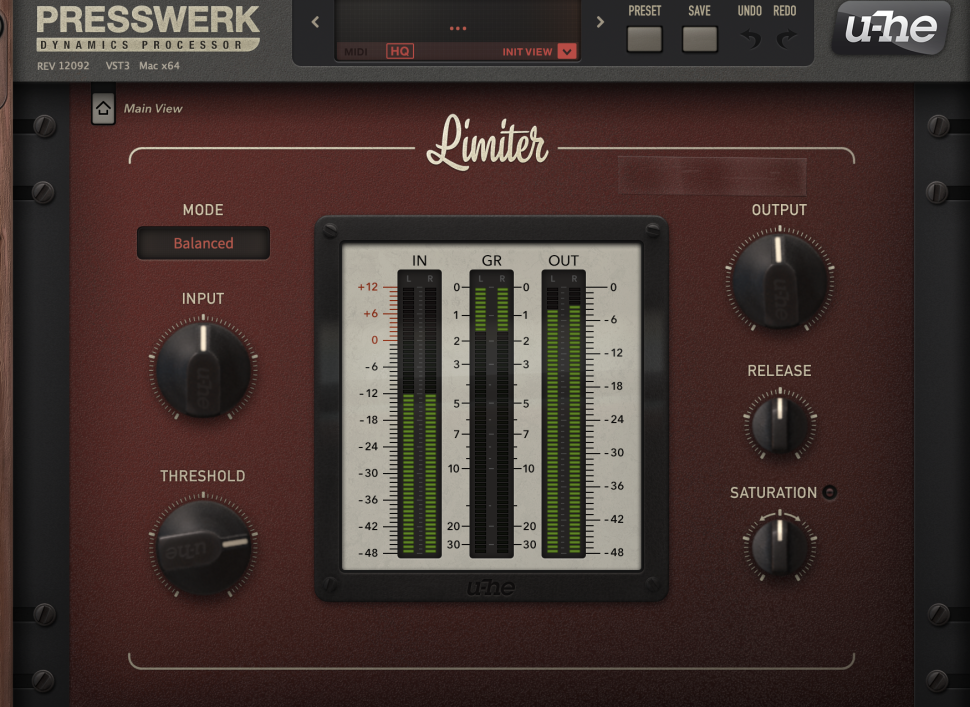Open the Mode selector showing Balanced
Screen dimensions: 970x707
[x=204, y=243]
